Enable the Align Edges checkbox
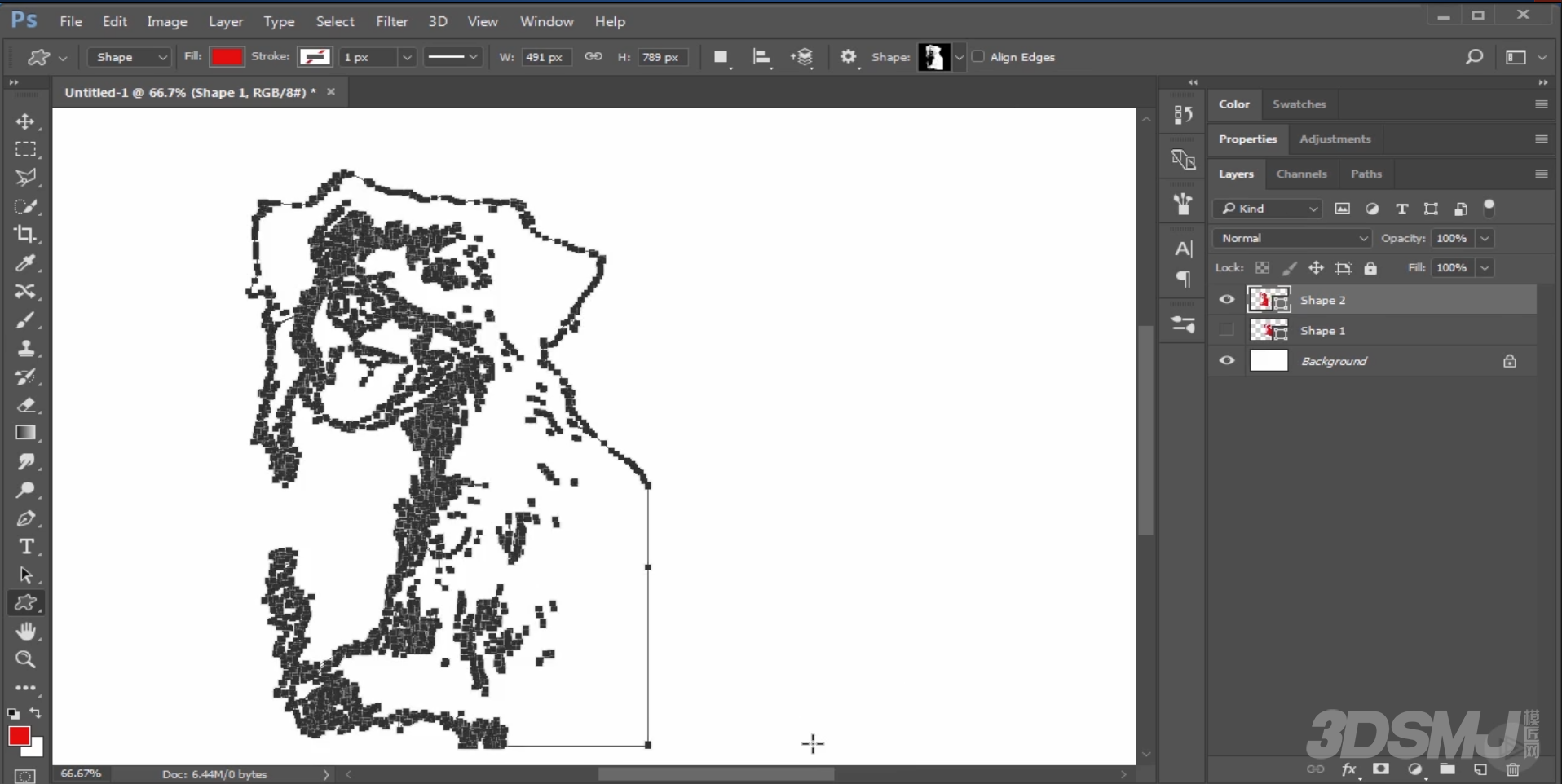The width and height of the screenshot is (1562, 784). 978,57
